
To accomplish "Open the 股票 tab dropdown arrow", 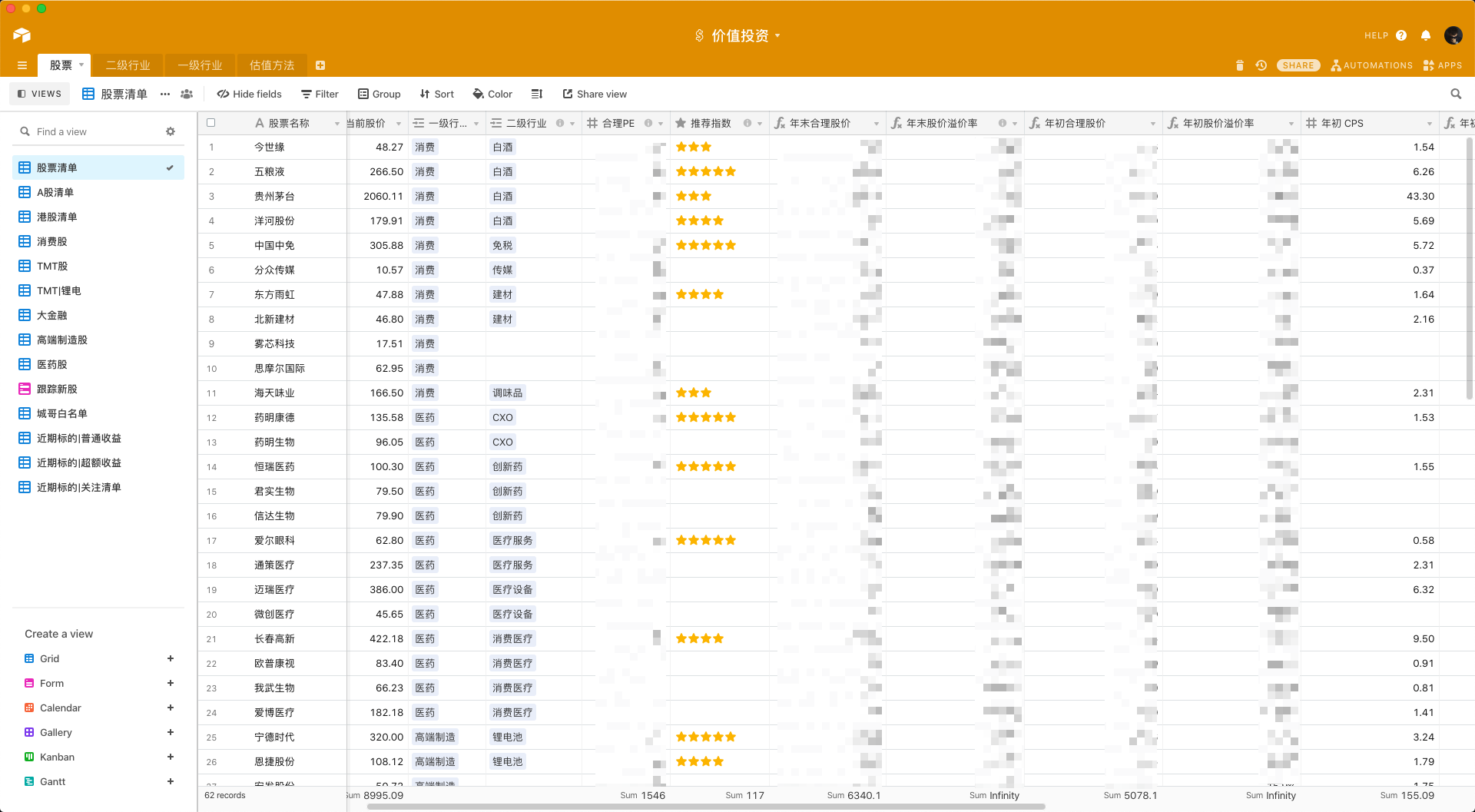I will coord(81,65).
